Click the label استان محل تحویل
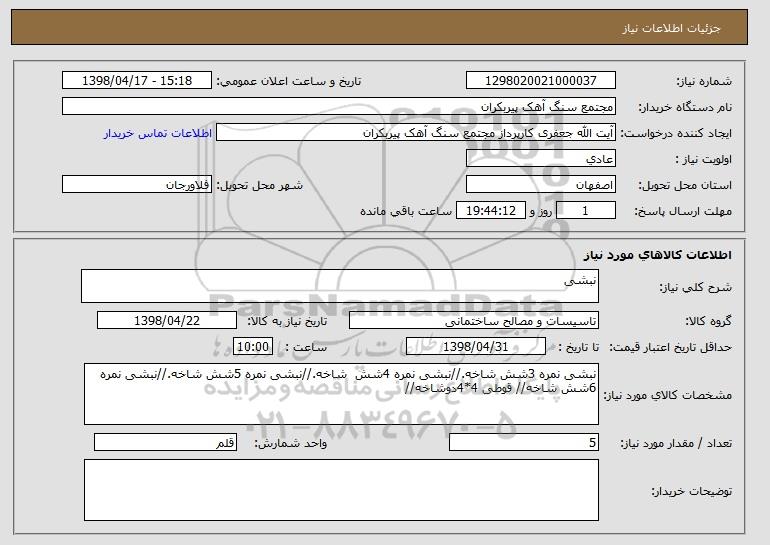The height and width of the screenshot is (545, 770). [685, 185]
